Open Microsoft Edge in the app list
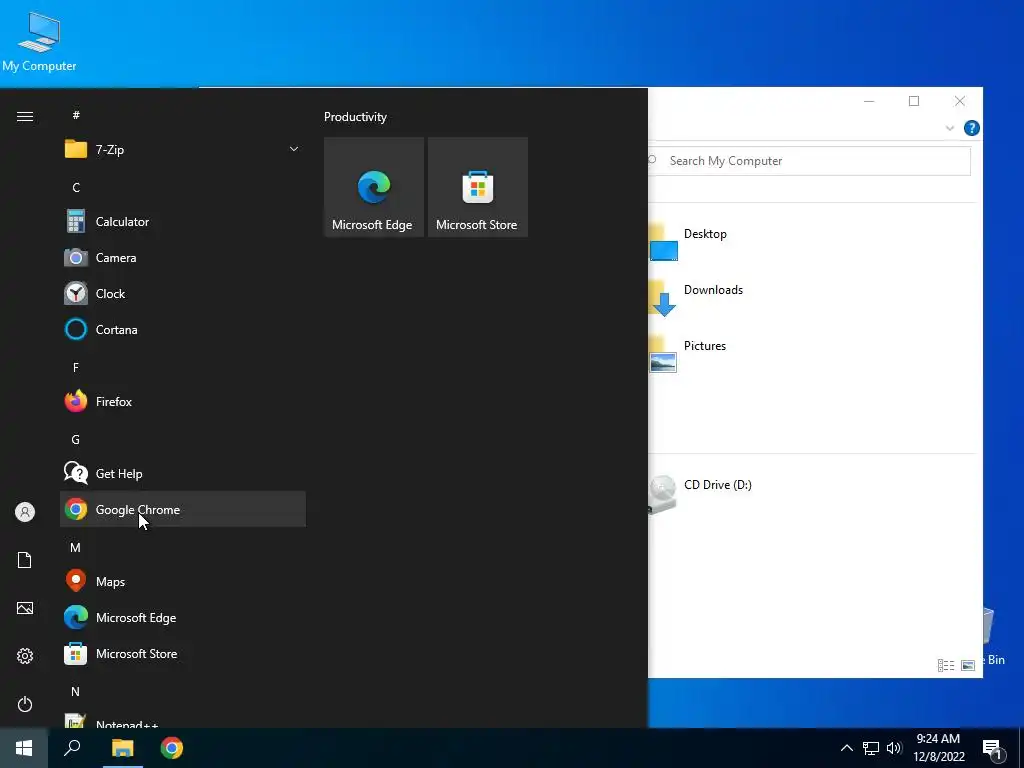 (183, 617)
